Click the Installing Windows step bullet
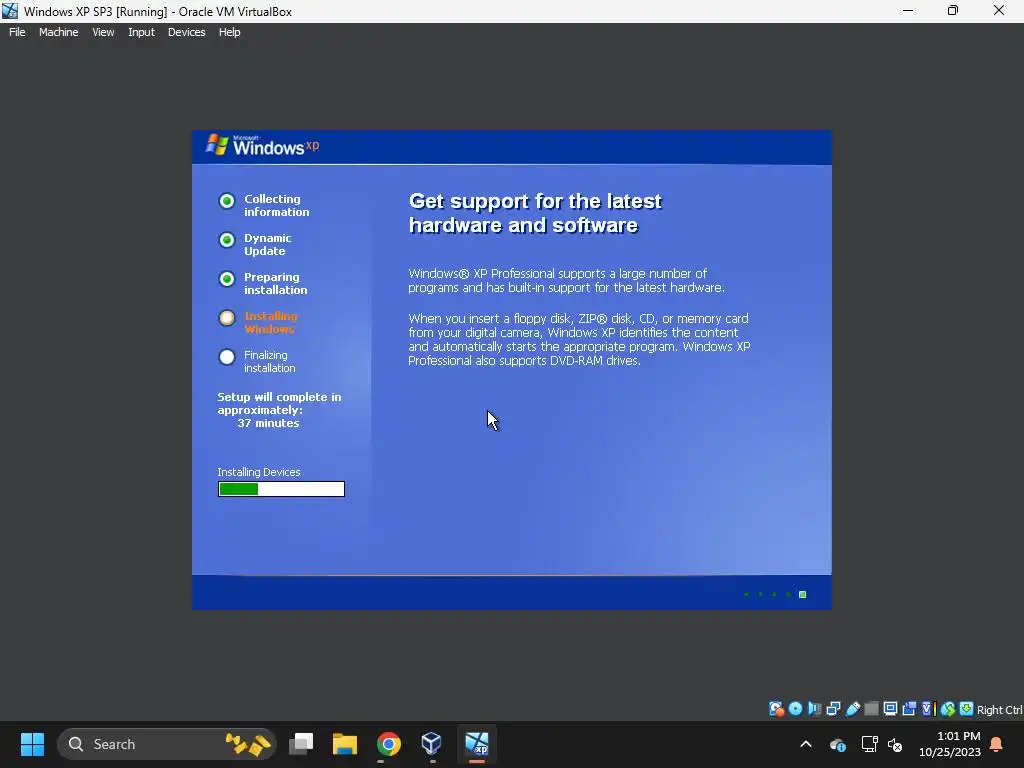 coord(227,318)
